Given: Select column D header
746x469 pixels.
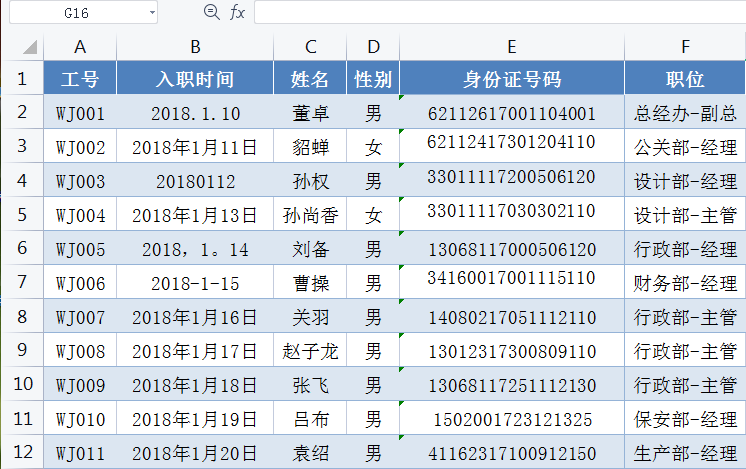Looking at the screenshot, I should pyautogui.click(x=373, y=47).
